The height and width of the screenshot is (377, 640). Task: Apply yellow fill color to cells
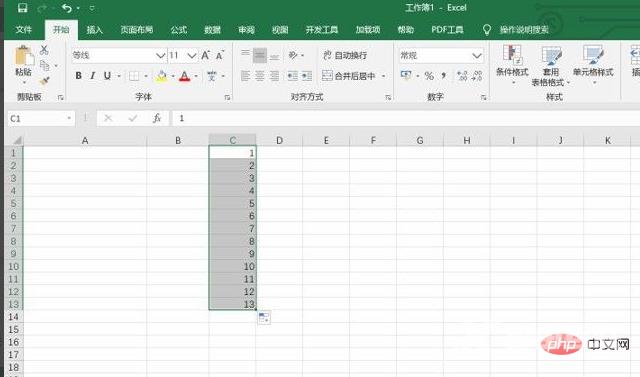[162, 76]
